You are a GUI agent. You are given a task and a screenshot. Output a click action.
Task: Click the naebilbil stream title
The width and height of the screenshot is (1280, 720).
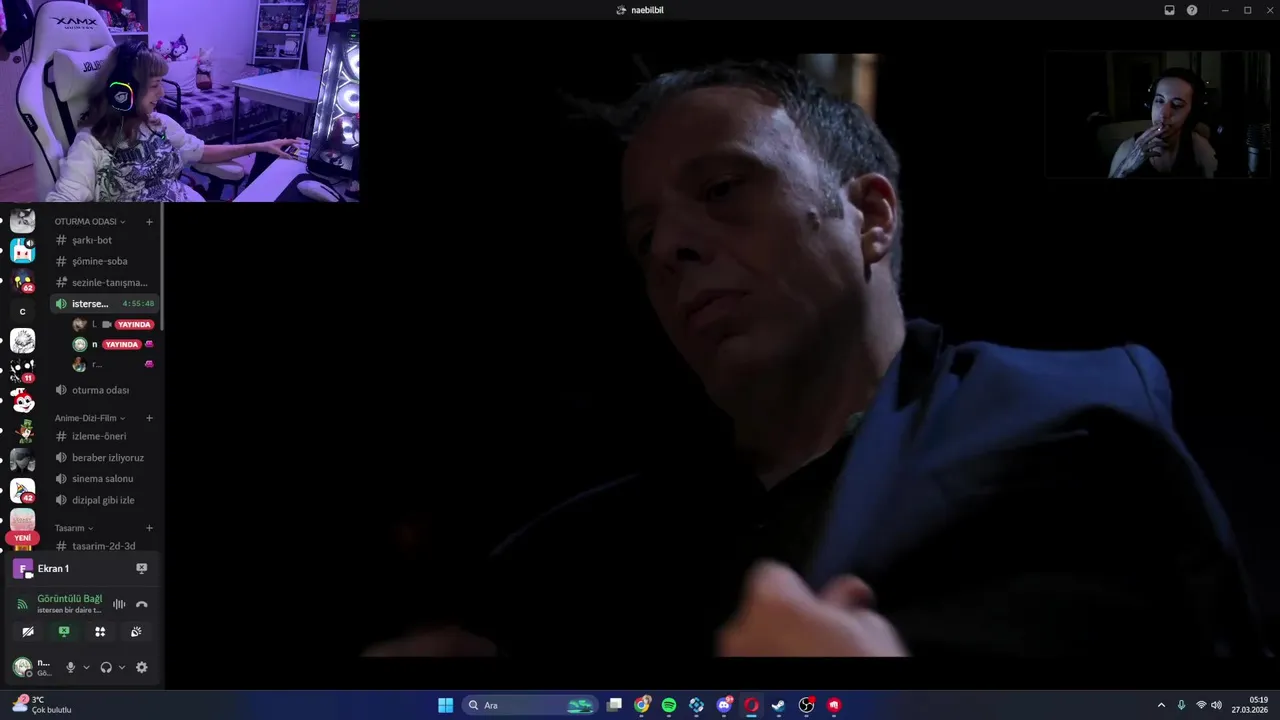pos(647,10)
